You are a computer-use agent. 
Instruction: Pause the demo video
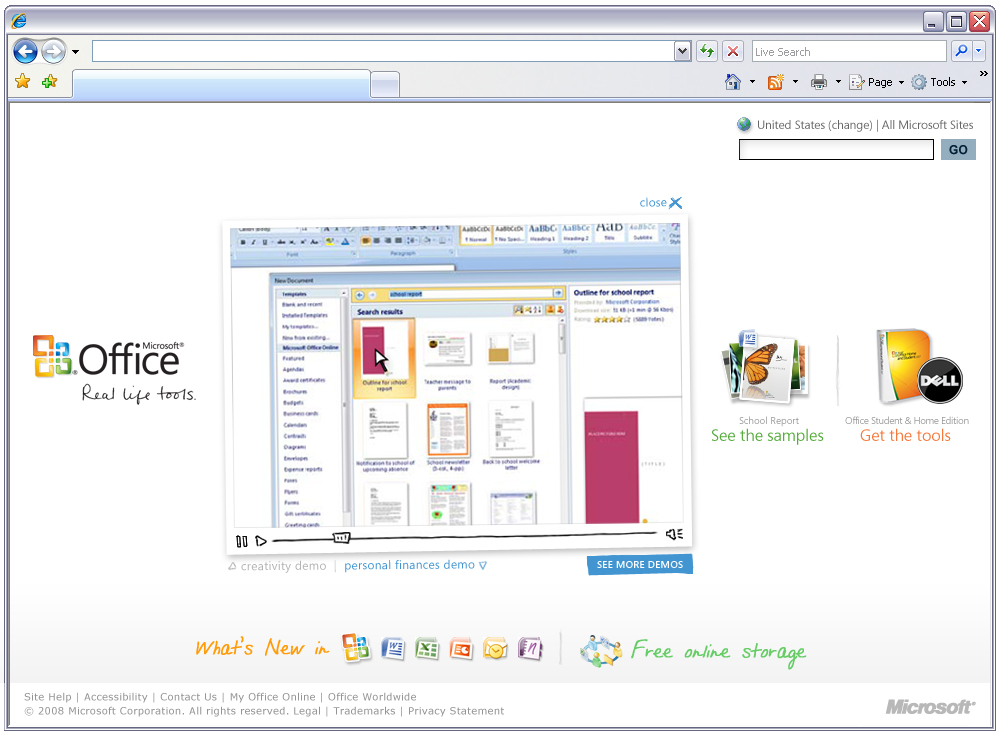(x=242, y=541)
